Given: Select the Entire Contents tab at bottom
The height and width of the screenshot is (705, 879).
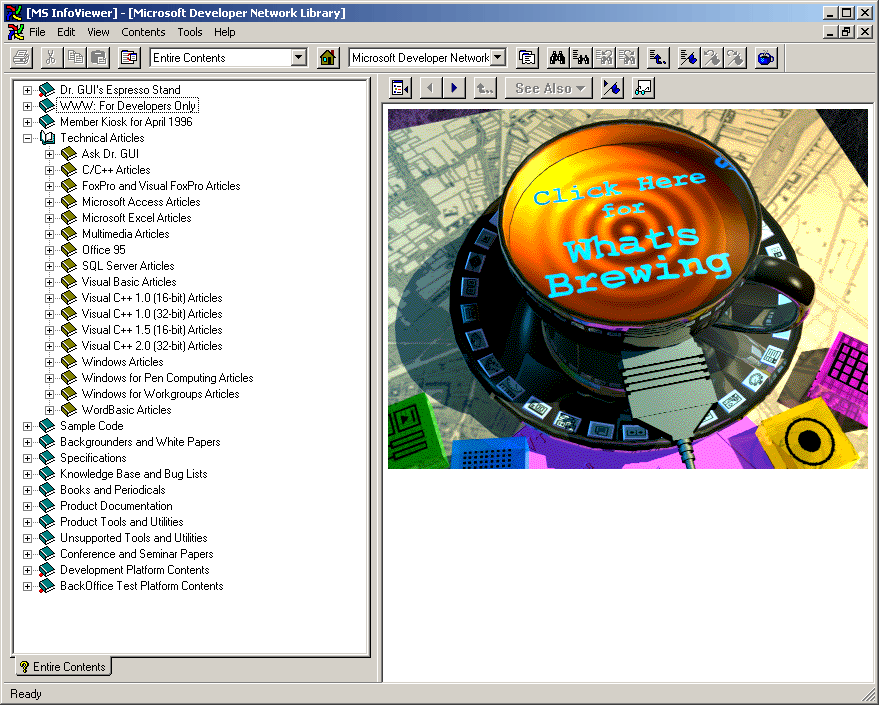Looking at the screenshot, I should (63, 666).
